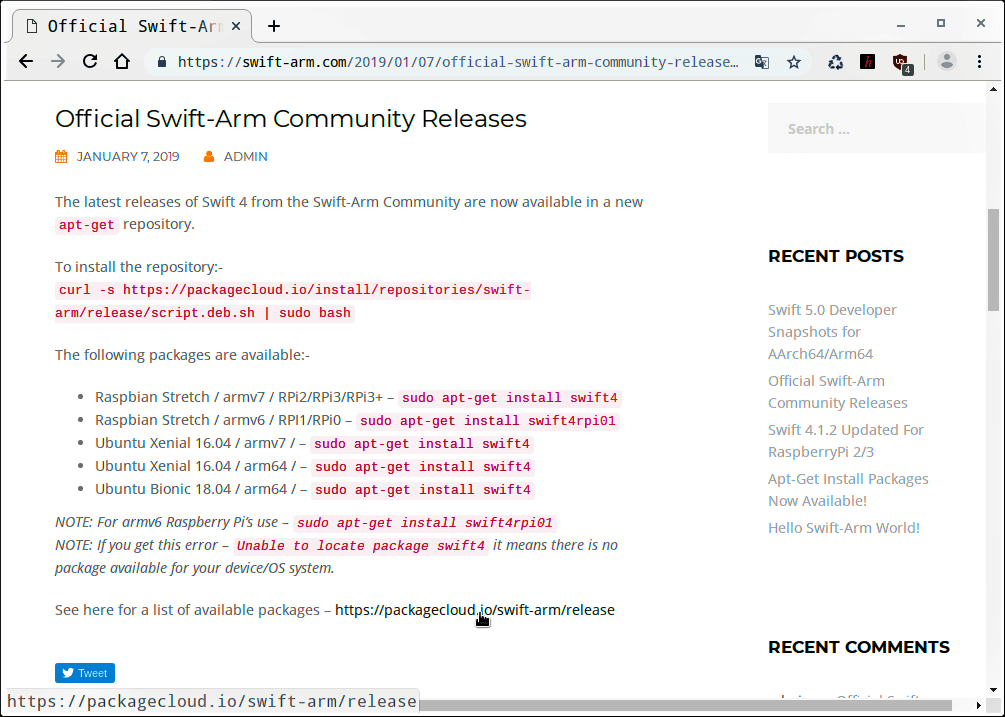View site security lock info
1005x717 pixels.
click(162, 62)
